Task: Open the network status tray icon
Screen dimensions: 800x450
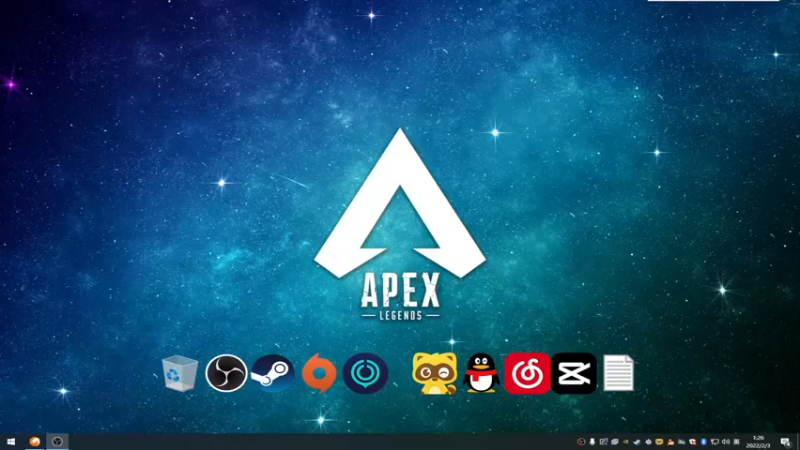Action: (x=715, y=442)
